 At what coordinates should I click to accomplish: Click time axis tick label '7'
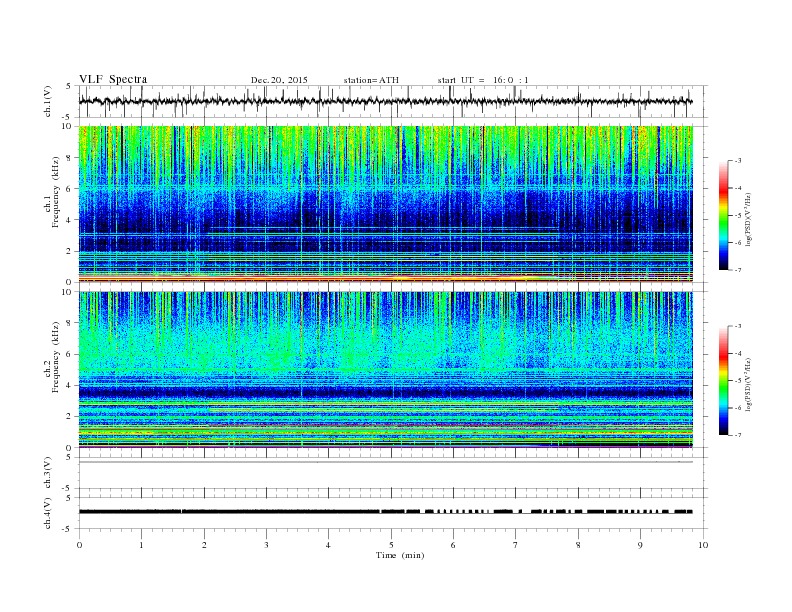(x=516, y=545)
